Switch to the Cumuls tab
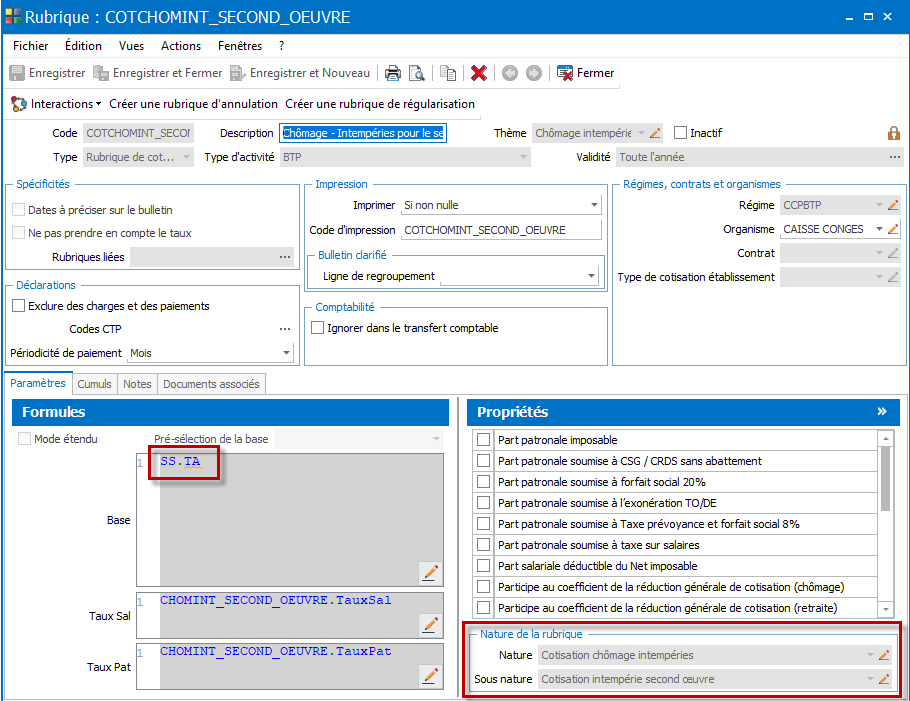This screenshot has width=910, height=701. [x=94, y=384]
